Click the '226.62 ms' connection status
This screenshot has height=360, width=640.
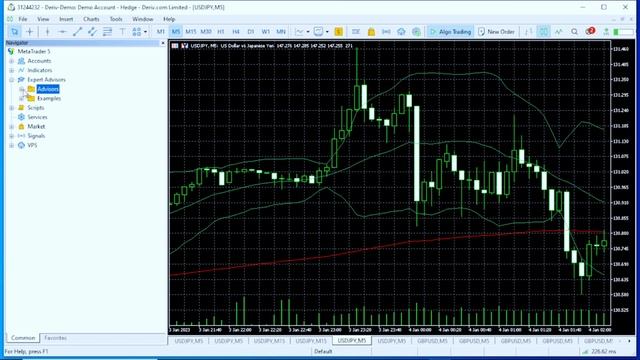(x=603, y=351)
